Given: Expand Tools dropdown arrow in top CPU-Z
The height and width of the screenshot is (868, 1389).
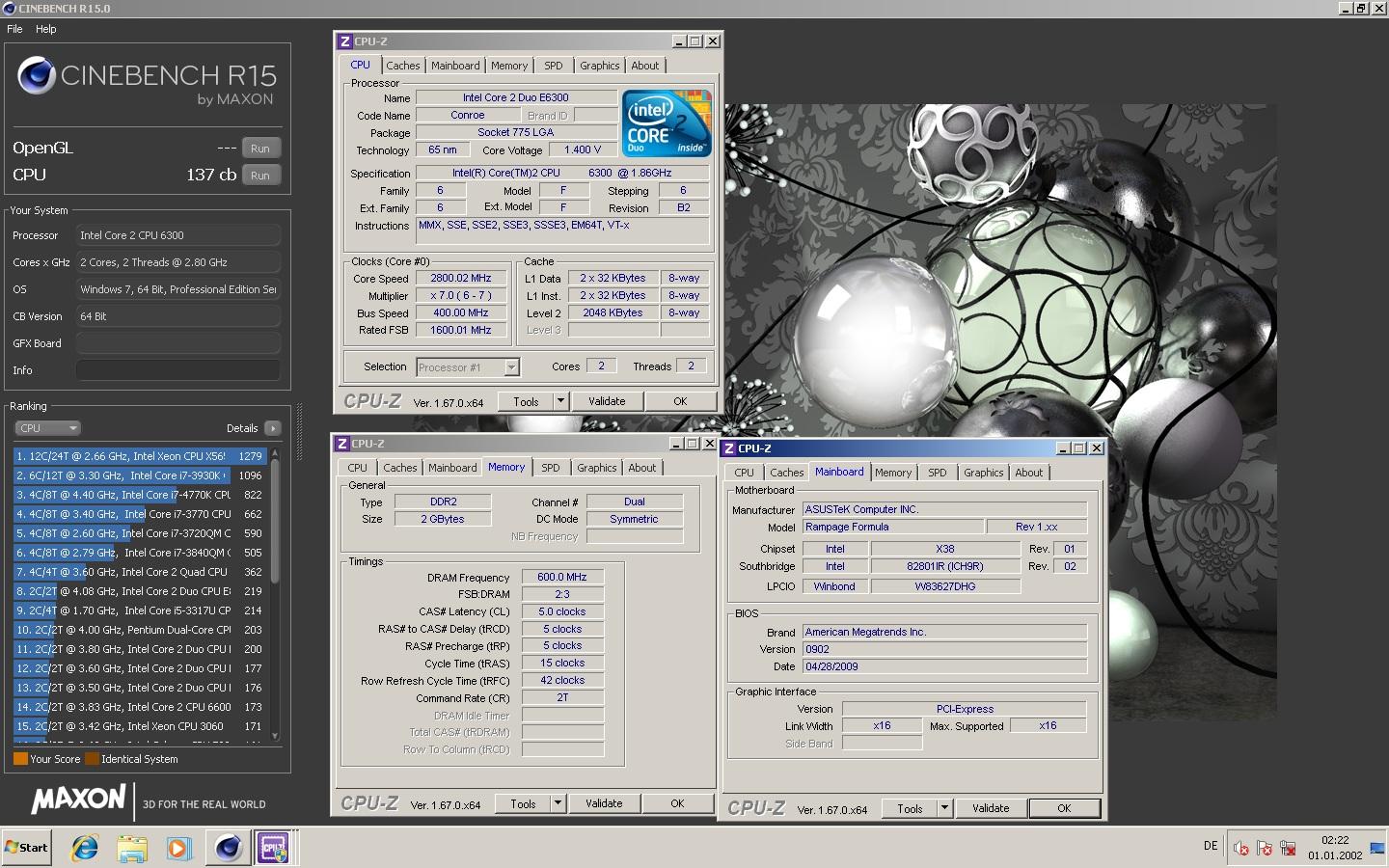Looking at the screenshot, I should [x=560, y=402].
